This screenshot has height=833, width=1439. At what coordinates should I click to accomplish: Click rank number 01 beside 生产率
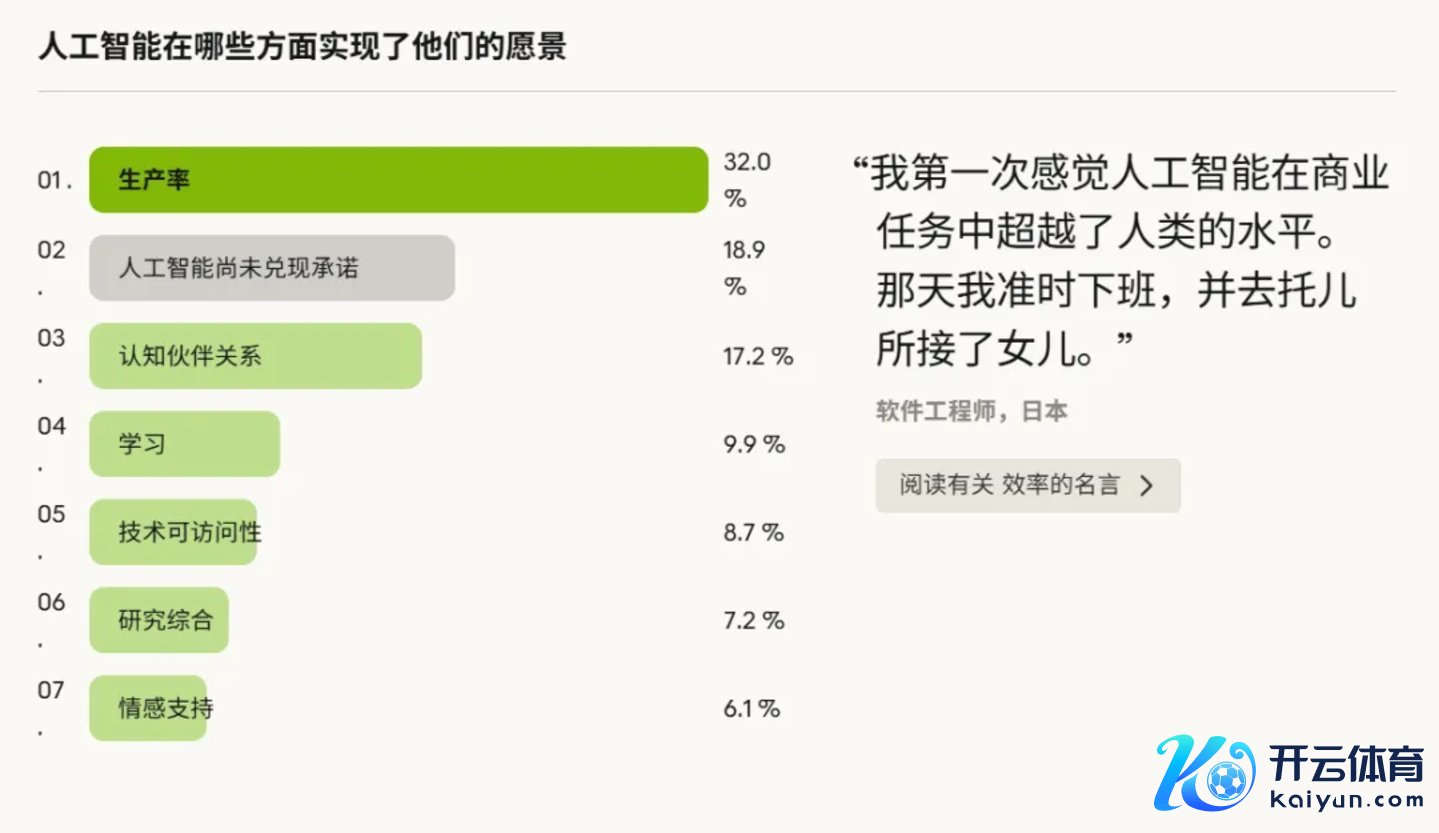click(x=55, y=181)
